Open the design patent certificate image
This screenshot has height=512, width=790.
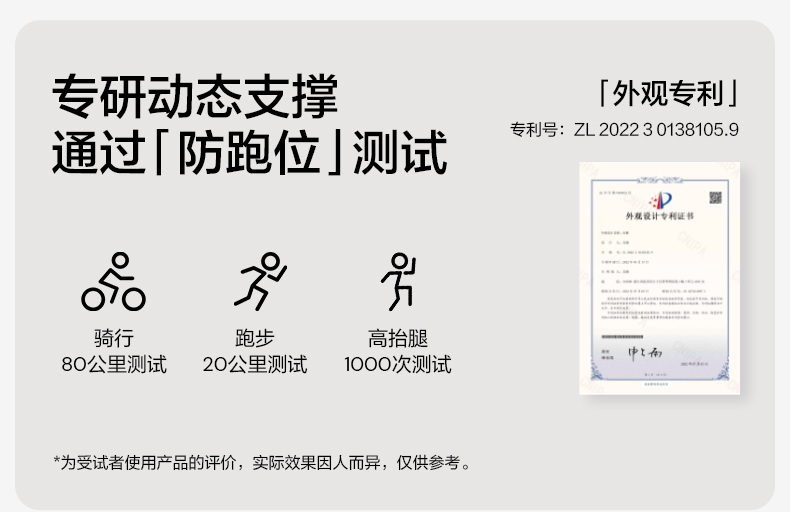coord(660,278)
